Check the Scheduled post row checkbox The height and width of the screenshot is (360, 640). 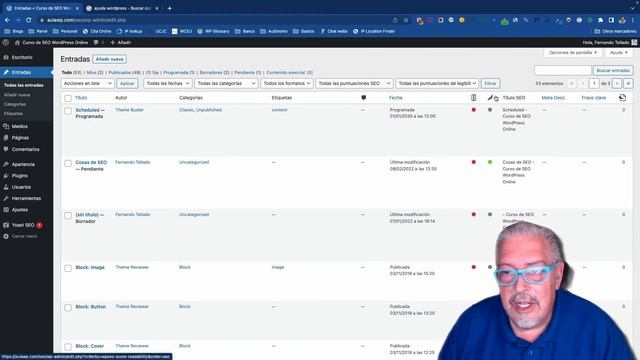click(68, 111)
